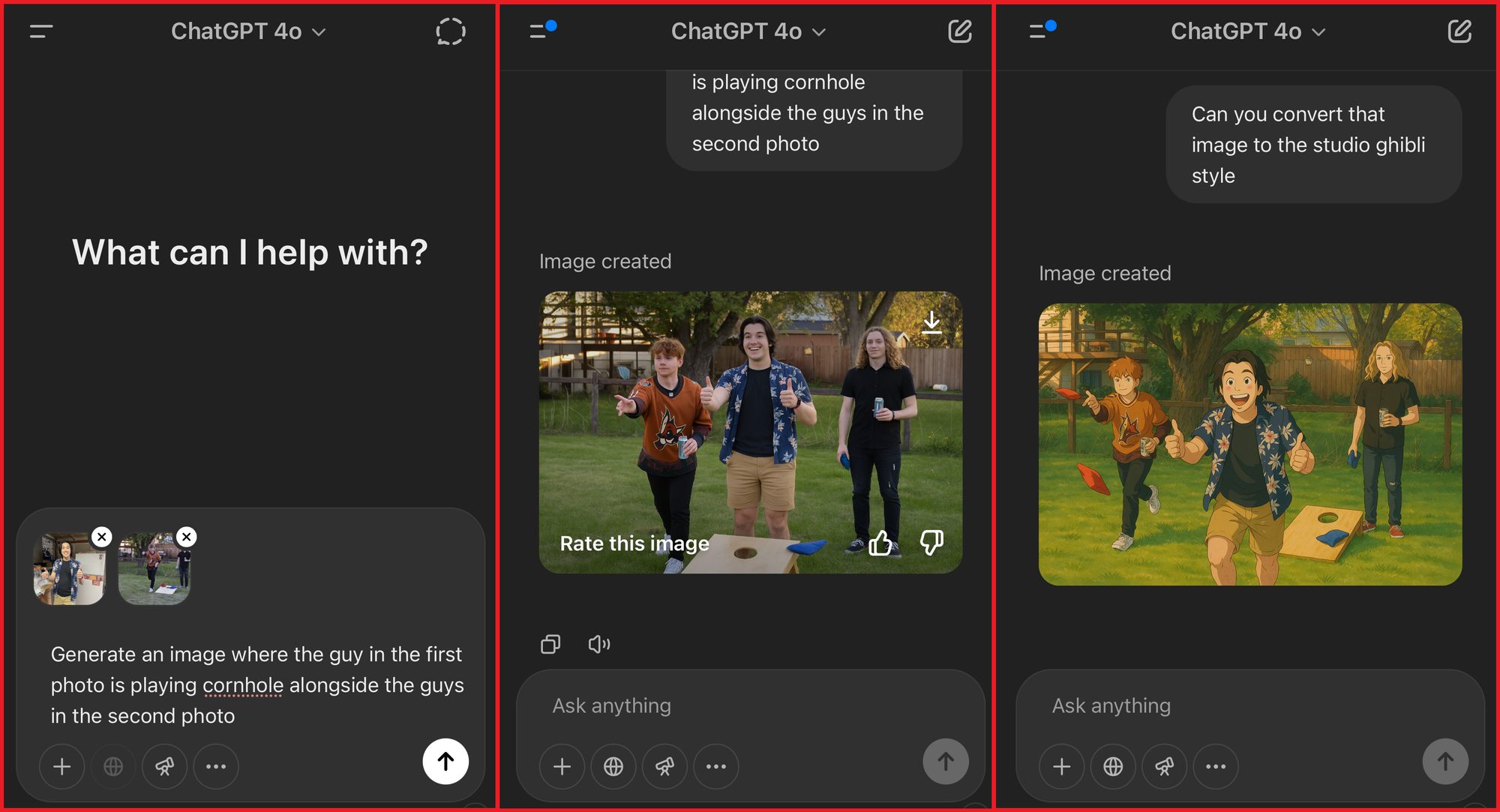Download the generated cornhole image
This screenshot has height=812, width=1500.
coord(932,321)
